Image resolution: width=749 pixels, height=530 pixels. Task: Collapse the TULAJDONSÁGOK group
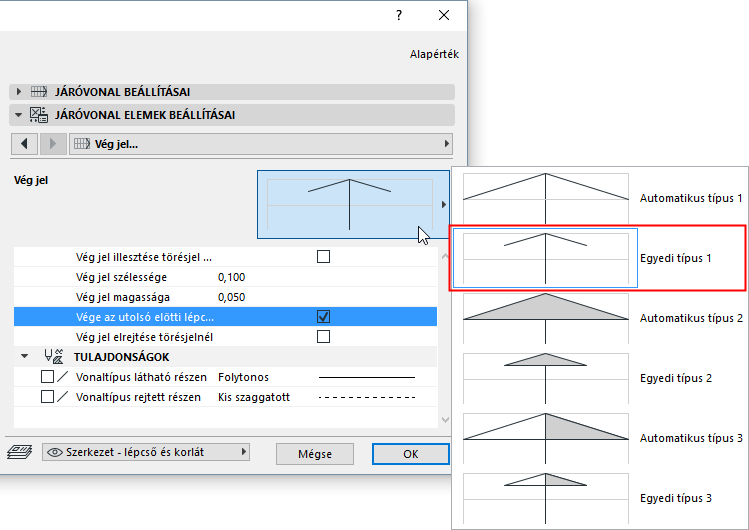(24, 357)
